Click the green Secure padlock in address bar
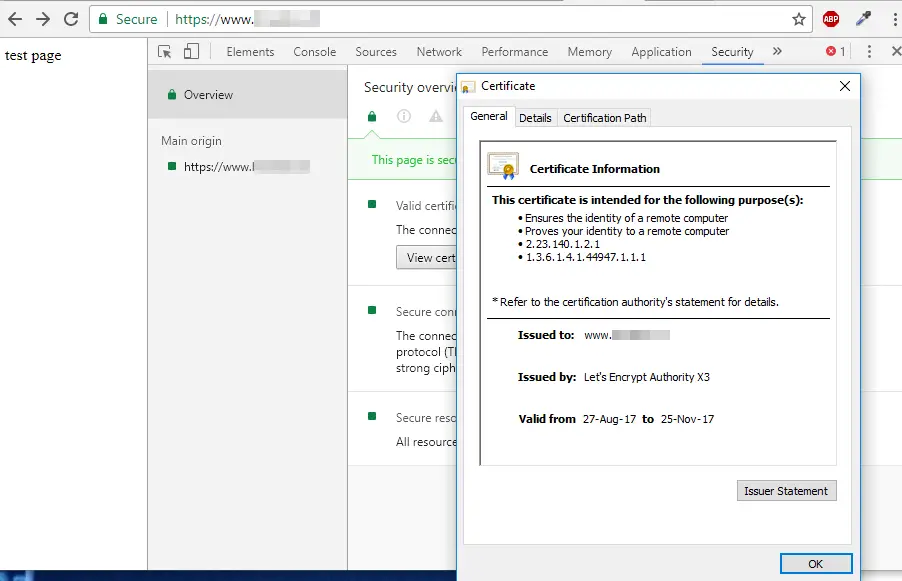The height and width of the screenshot is (581, 902). tap(103, 19)
